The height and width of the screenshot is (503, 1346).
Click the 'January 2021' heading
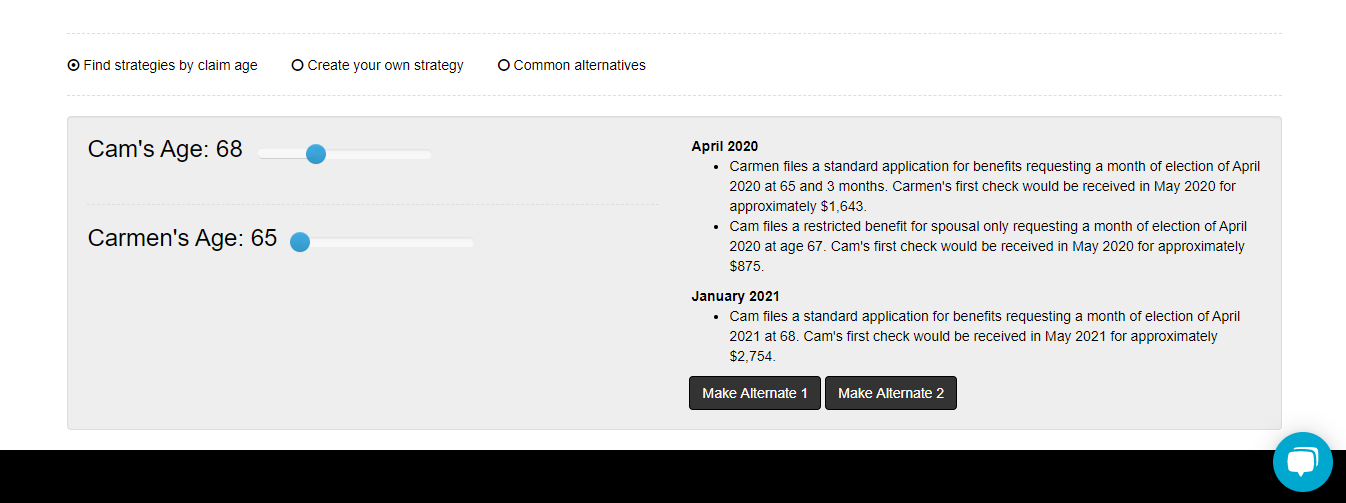click(x=735, y=296)
